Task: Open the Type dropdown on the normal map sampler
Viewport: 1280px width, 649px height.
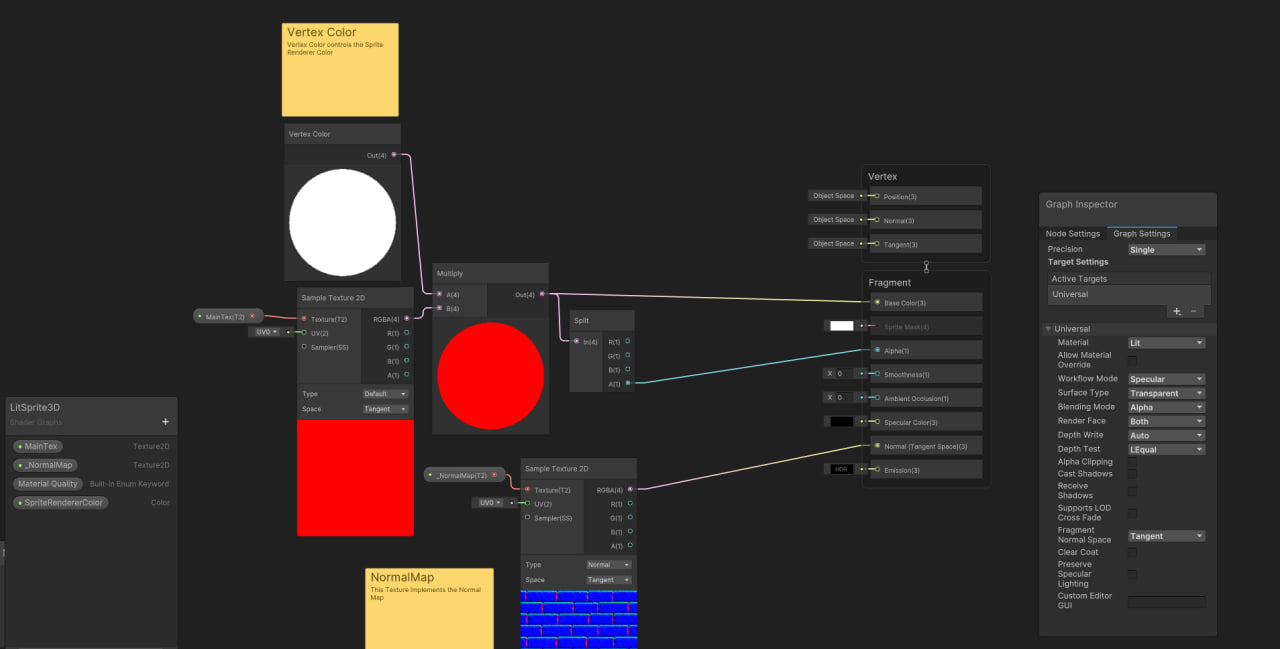Action: 608,564
